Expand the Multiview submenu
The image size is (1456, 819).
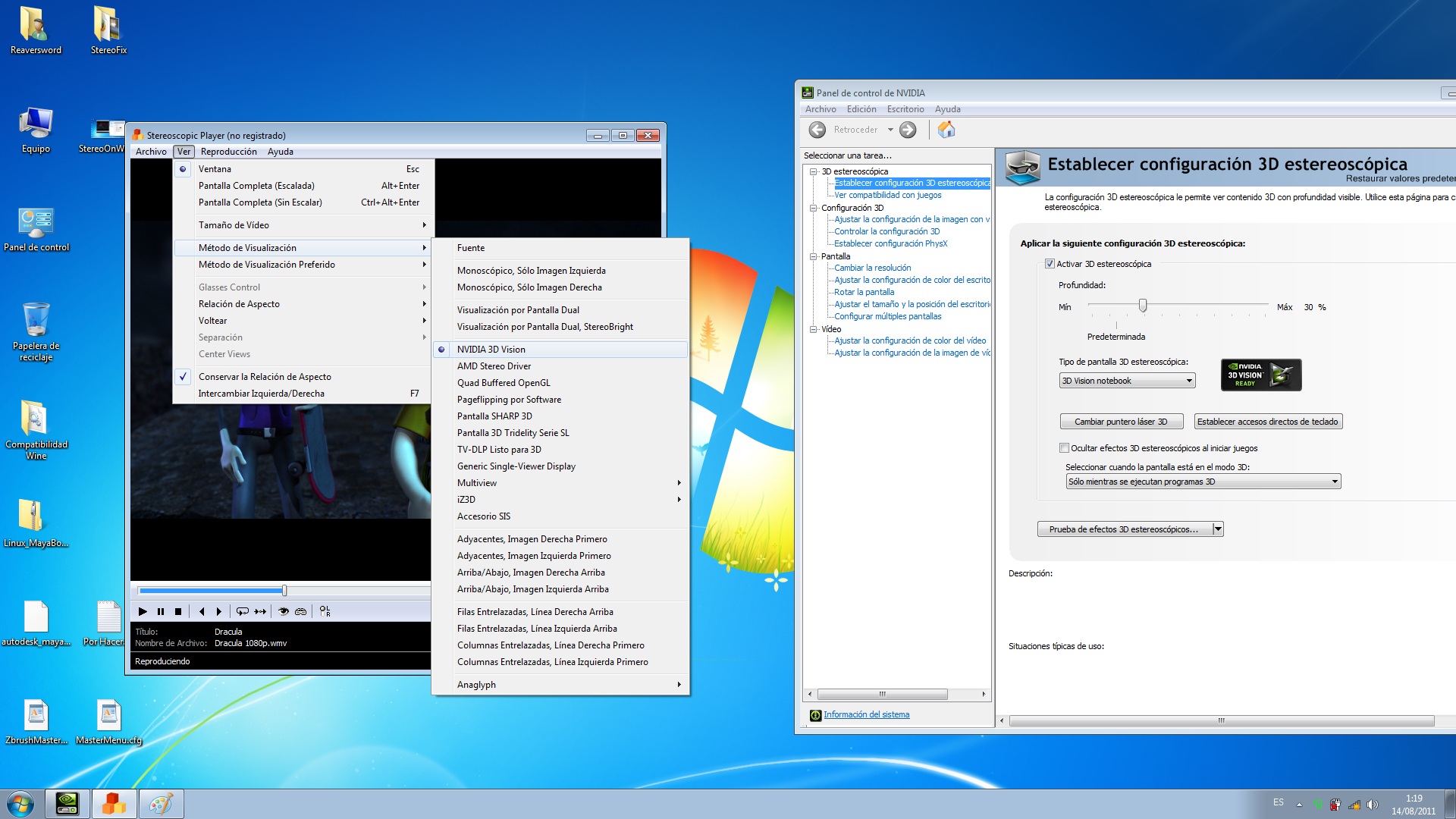tap(560, 483)
